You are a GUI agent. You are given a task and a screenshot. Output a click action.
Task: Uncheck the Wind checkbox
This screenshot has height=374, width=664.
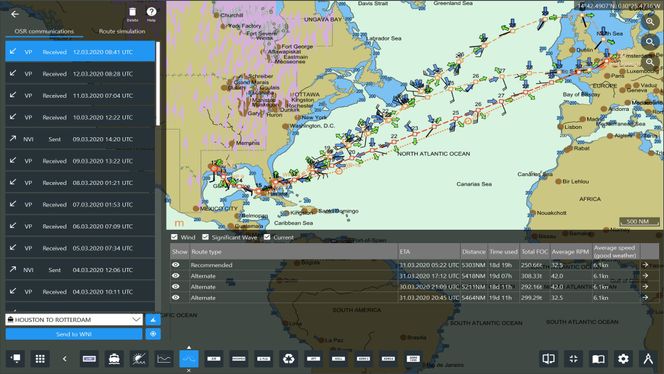[x=174, y=237]
